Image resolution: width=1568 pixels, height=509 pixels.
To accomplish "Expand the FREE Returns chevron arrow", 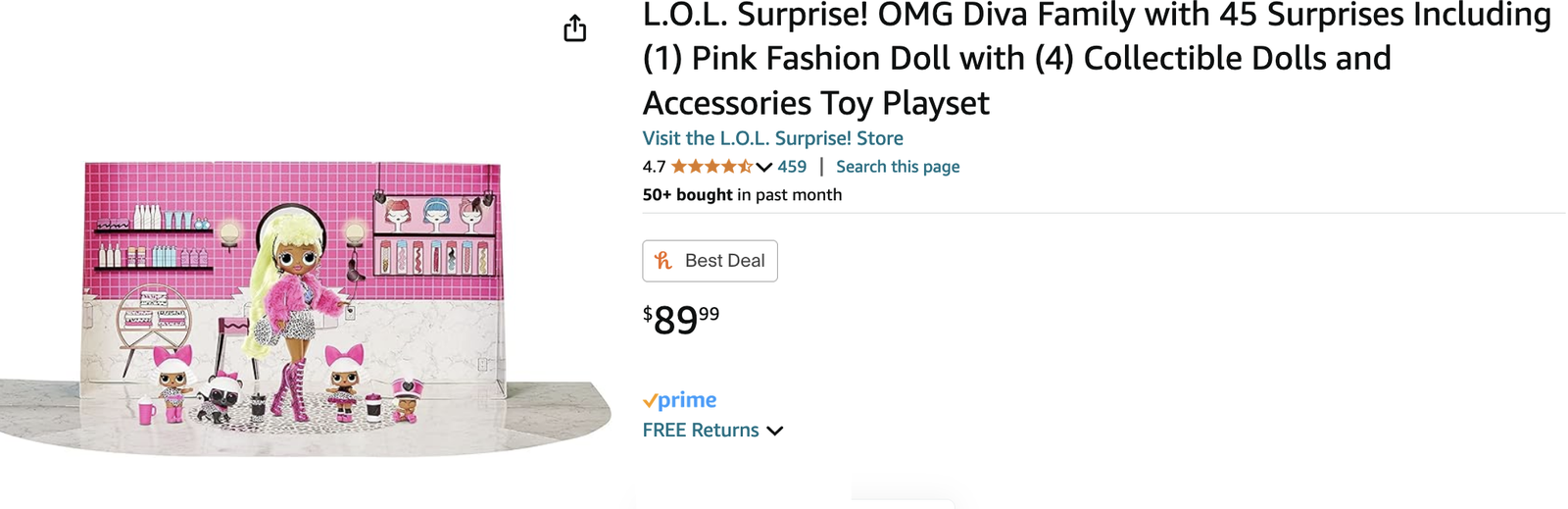I will point(775,431).
